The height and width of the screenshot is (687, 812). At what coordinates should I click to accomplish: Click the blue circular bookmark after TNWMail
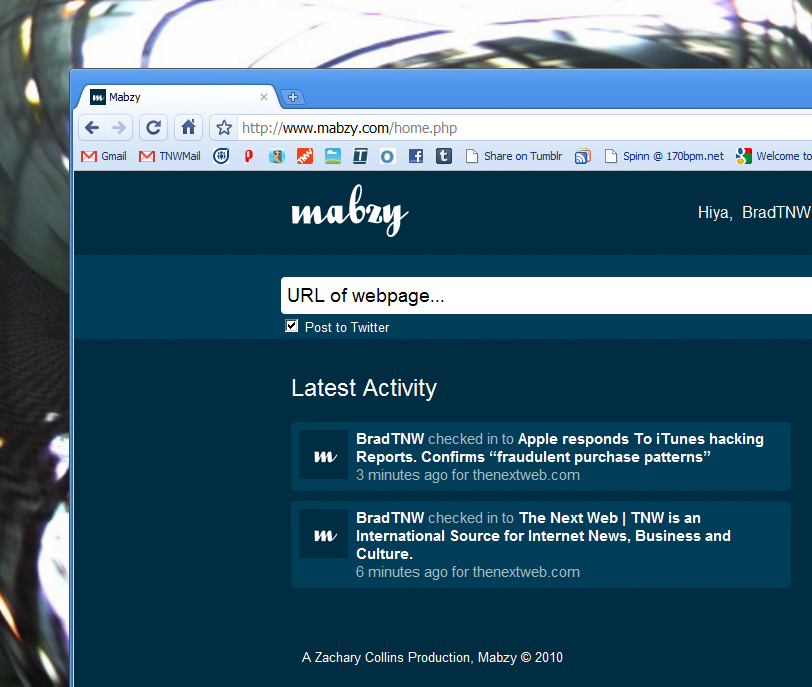(221, 156)
